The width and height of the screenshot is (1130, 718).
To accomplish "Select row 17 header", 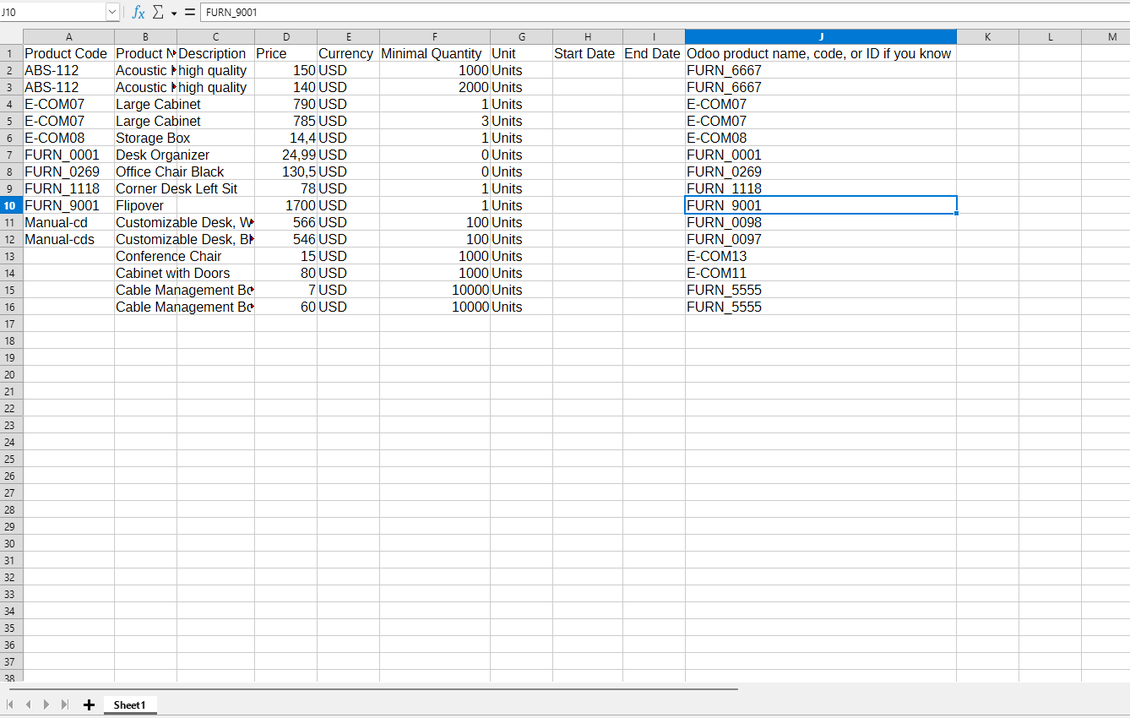I will pos(11,324).
